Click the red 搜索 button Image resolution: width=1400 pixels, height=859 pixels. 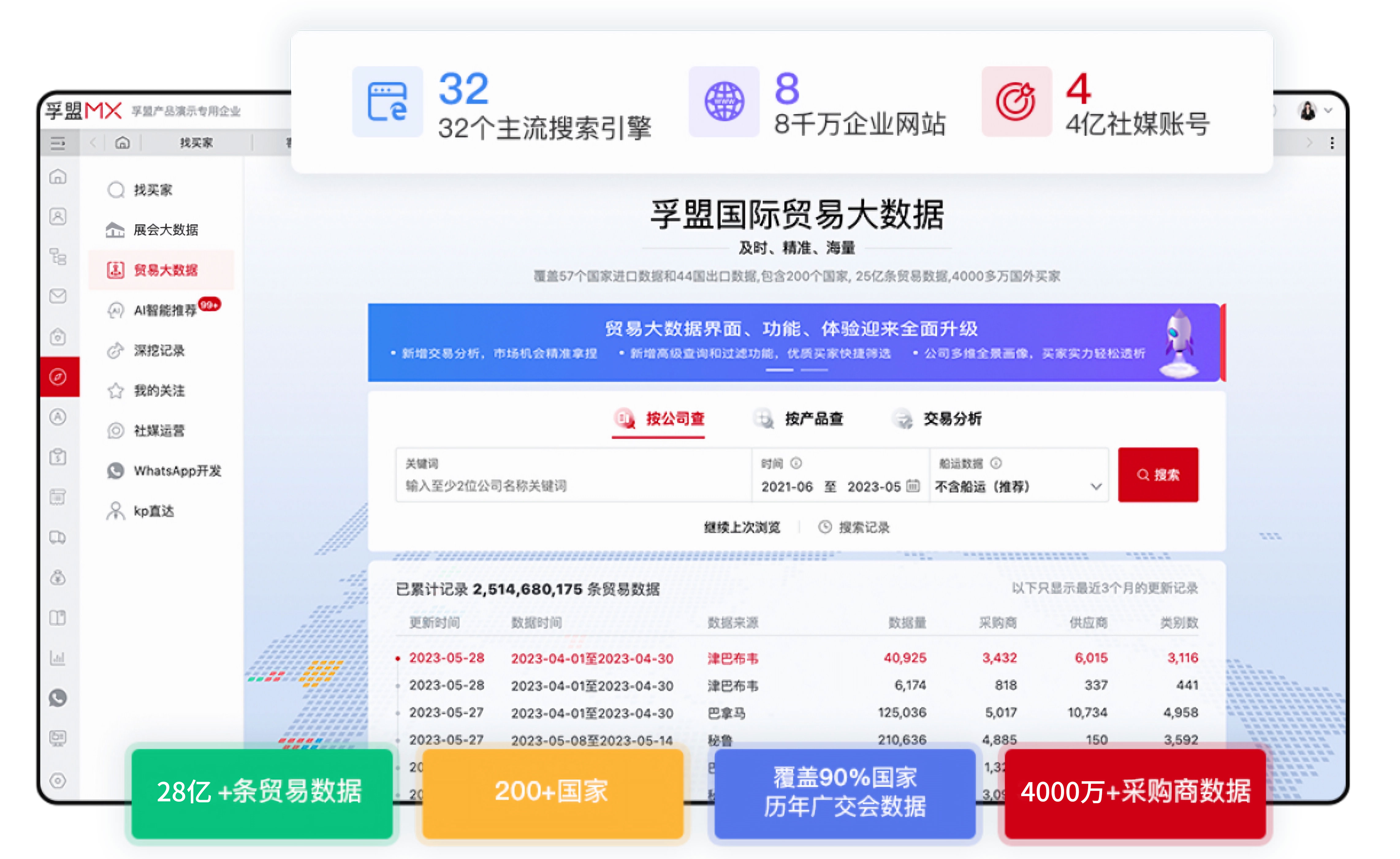(x=1158, y=475)
